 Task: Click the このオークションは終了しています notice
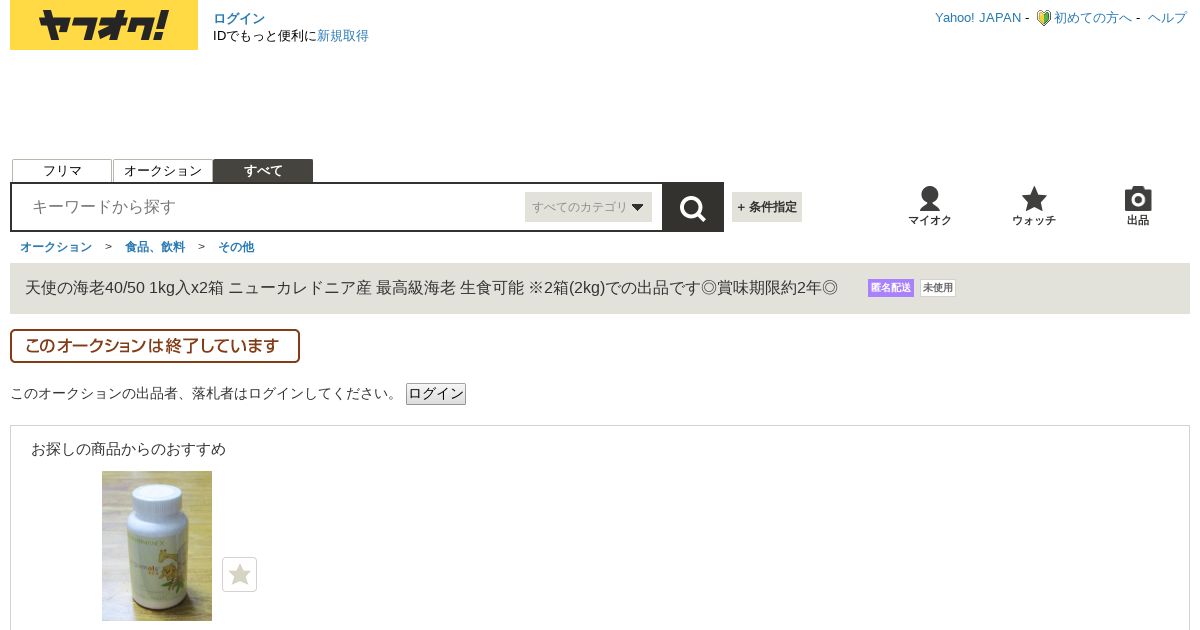coord(155,346)
